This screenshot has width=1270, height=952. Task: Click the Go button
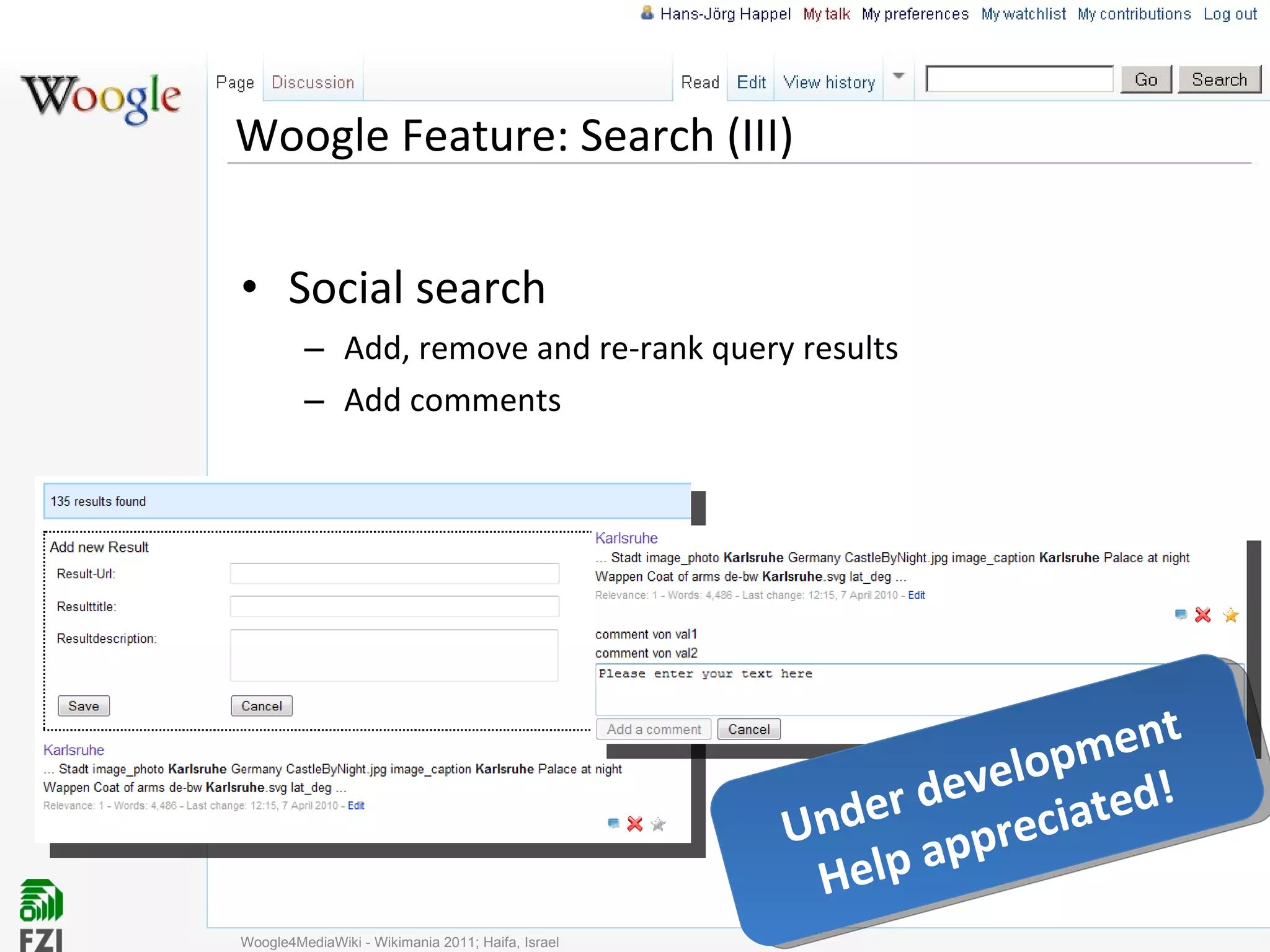[1146, 79]
